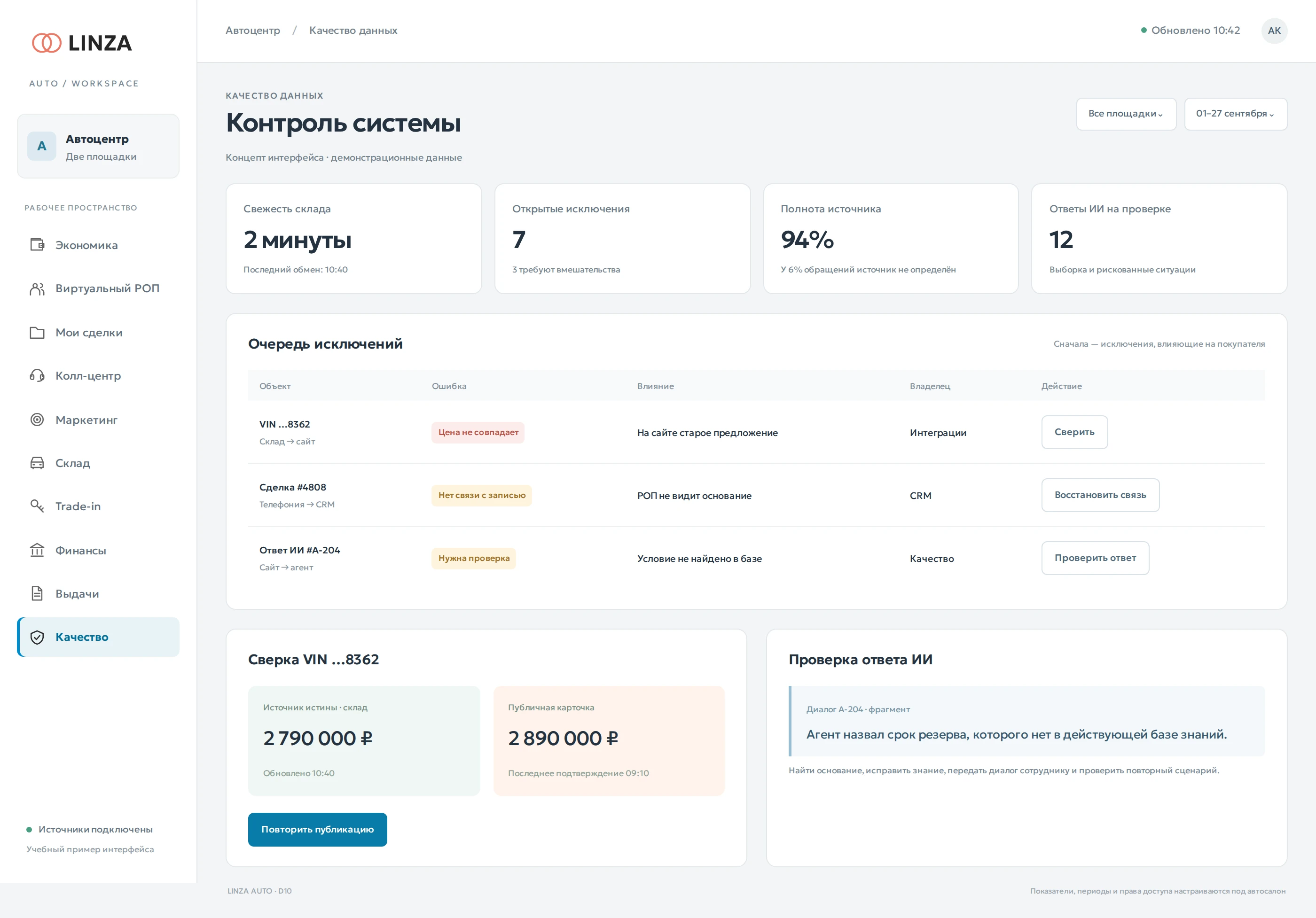Click the Финансы bank icon
This screenshot has width=1316, height=918.
37,550
